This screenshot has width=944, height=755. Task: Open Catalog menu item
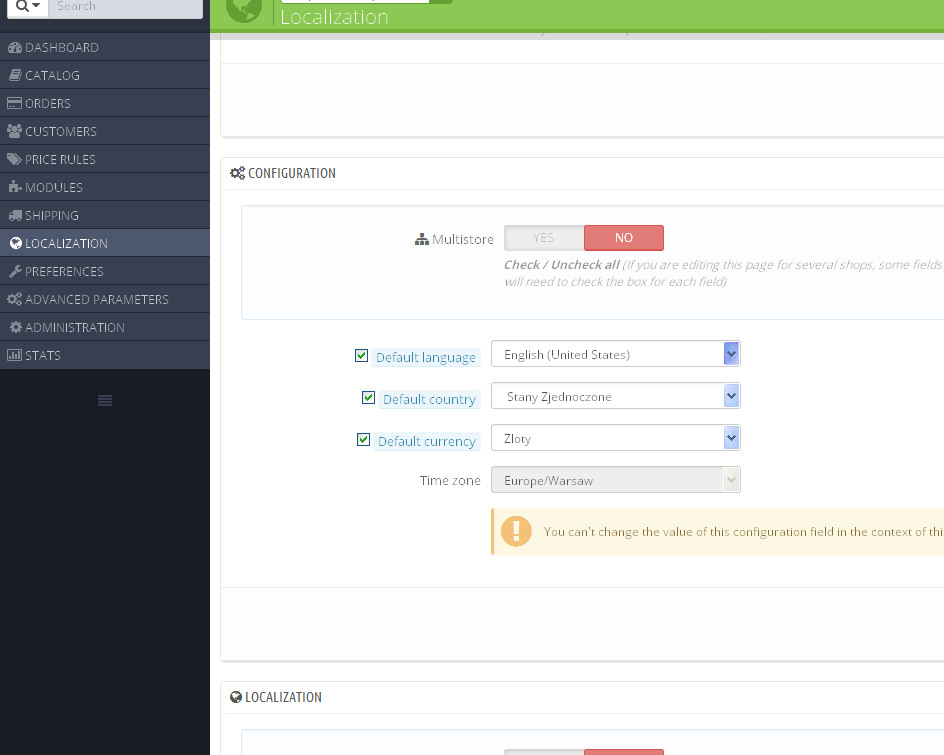105,75
